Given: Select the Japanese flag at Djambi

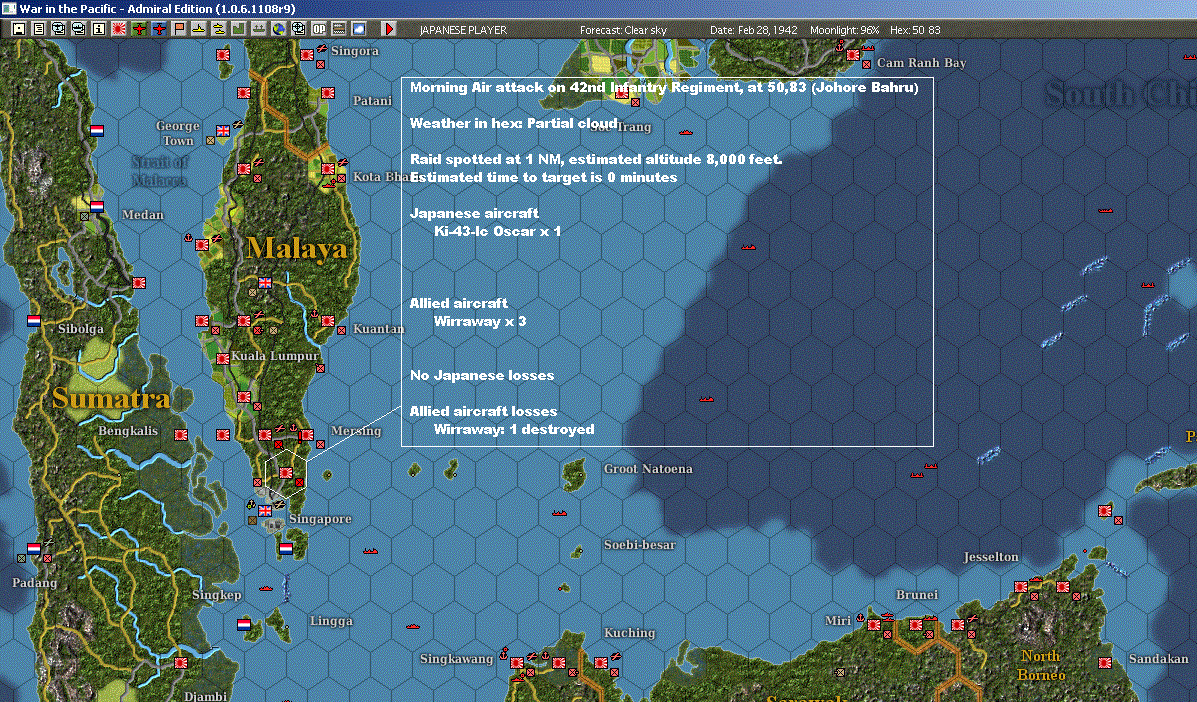Looking at the screenshot, I should (x=181, y=662).
